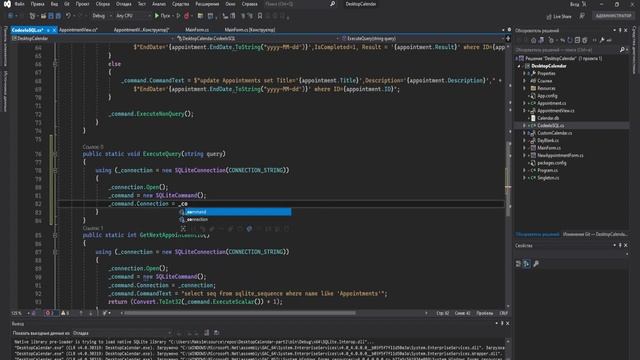This screenshot has width=640, height=360.
Task: Click the editor horizontal scrollbar thumb
Action: coord(240,313)
